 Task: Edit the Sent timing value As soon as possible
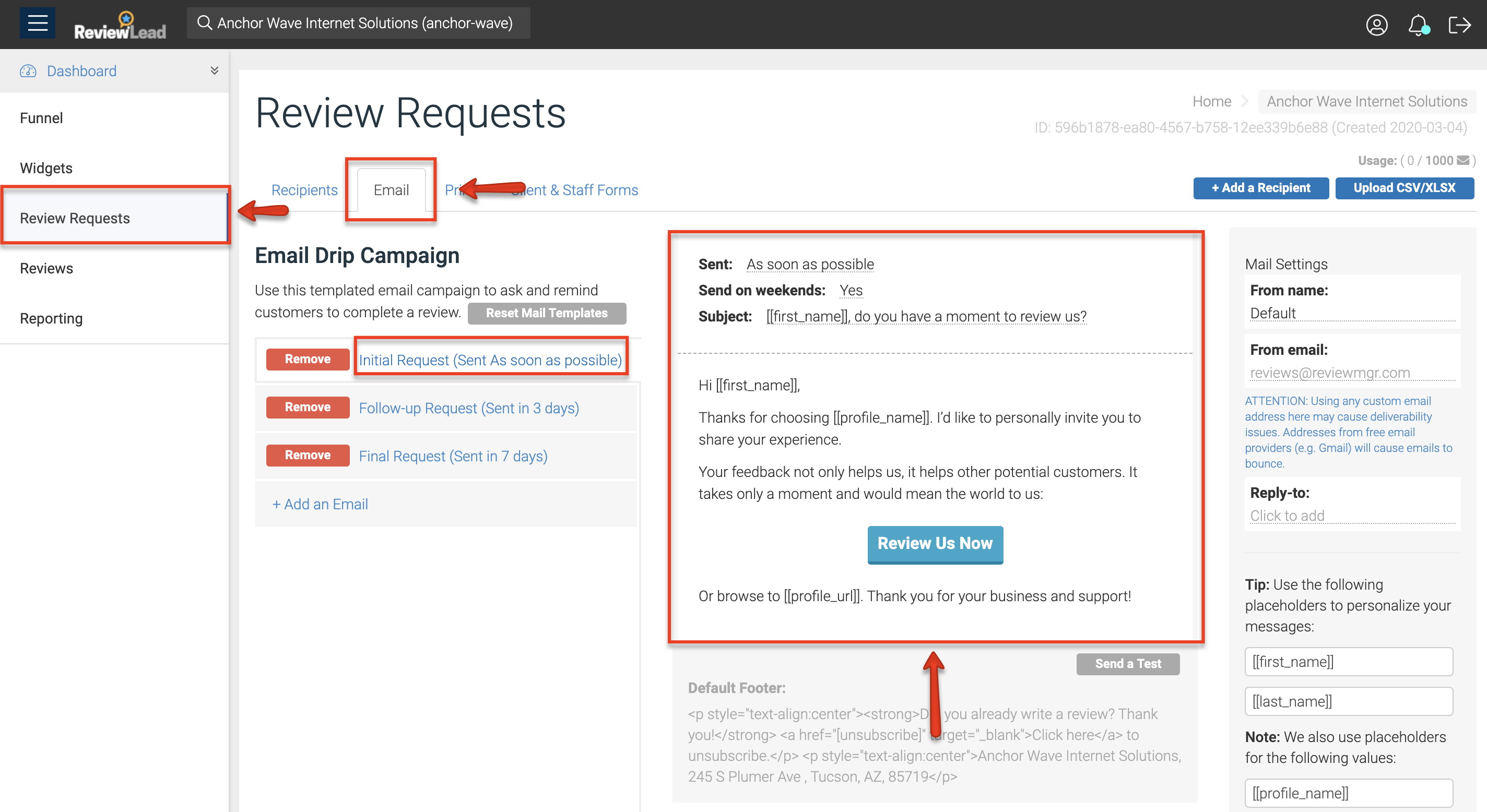[810, 265]
